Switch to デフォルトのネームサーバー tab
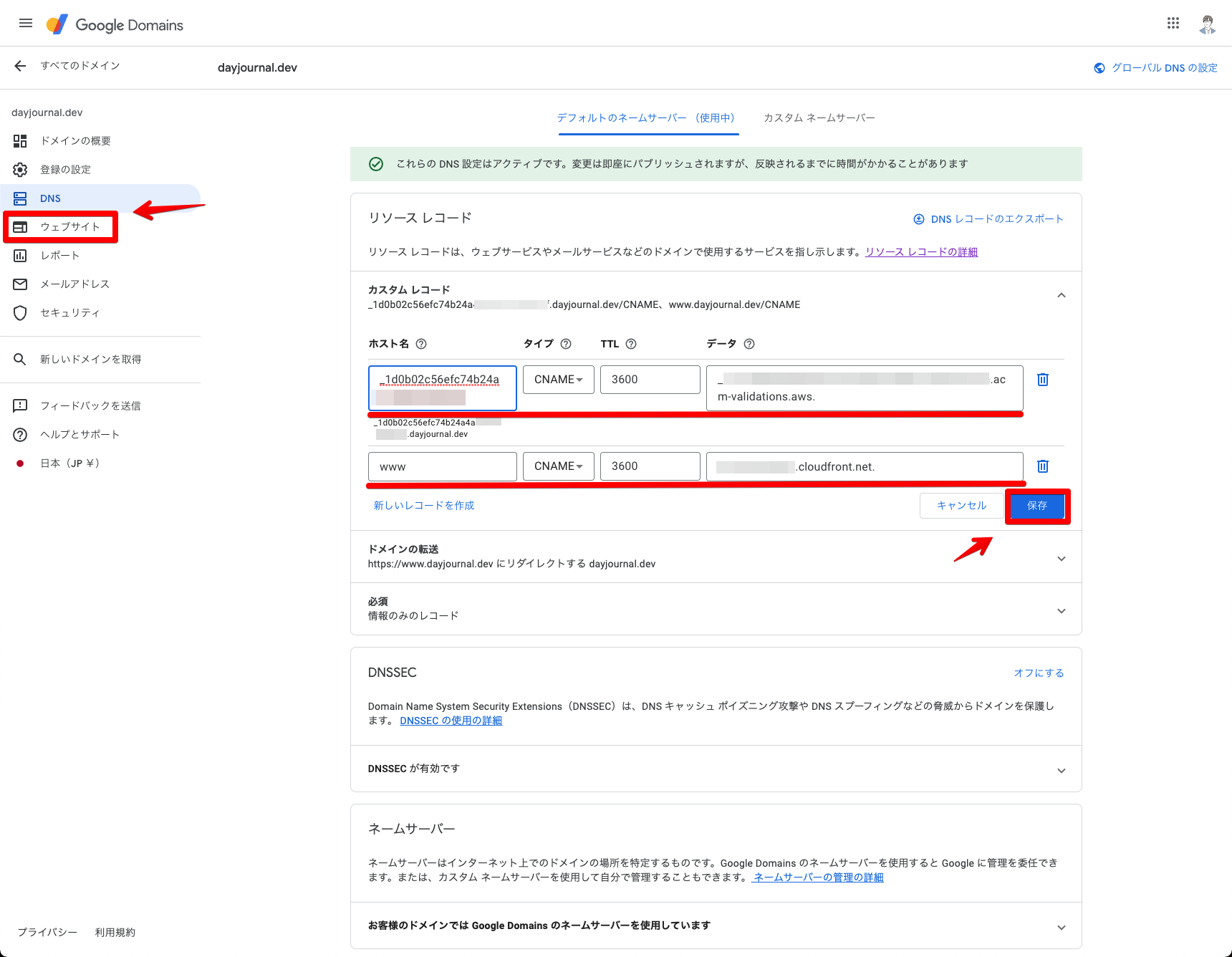Image resolution: width=1232 pixels, height=957 pixels. point(648,118)
